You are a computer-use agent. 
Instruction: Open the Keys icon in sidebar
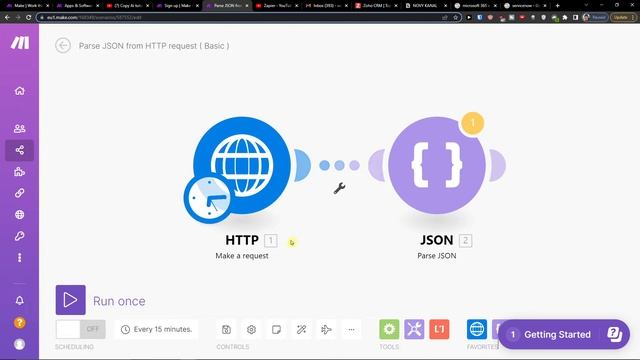(x=20, y=236)
